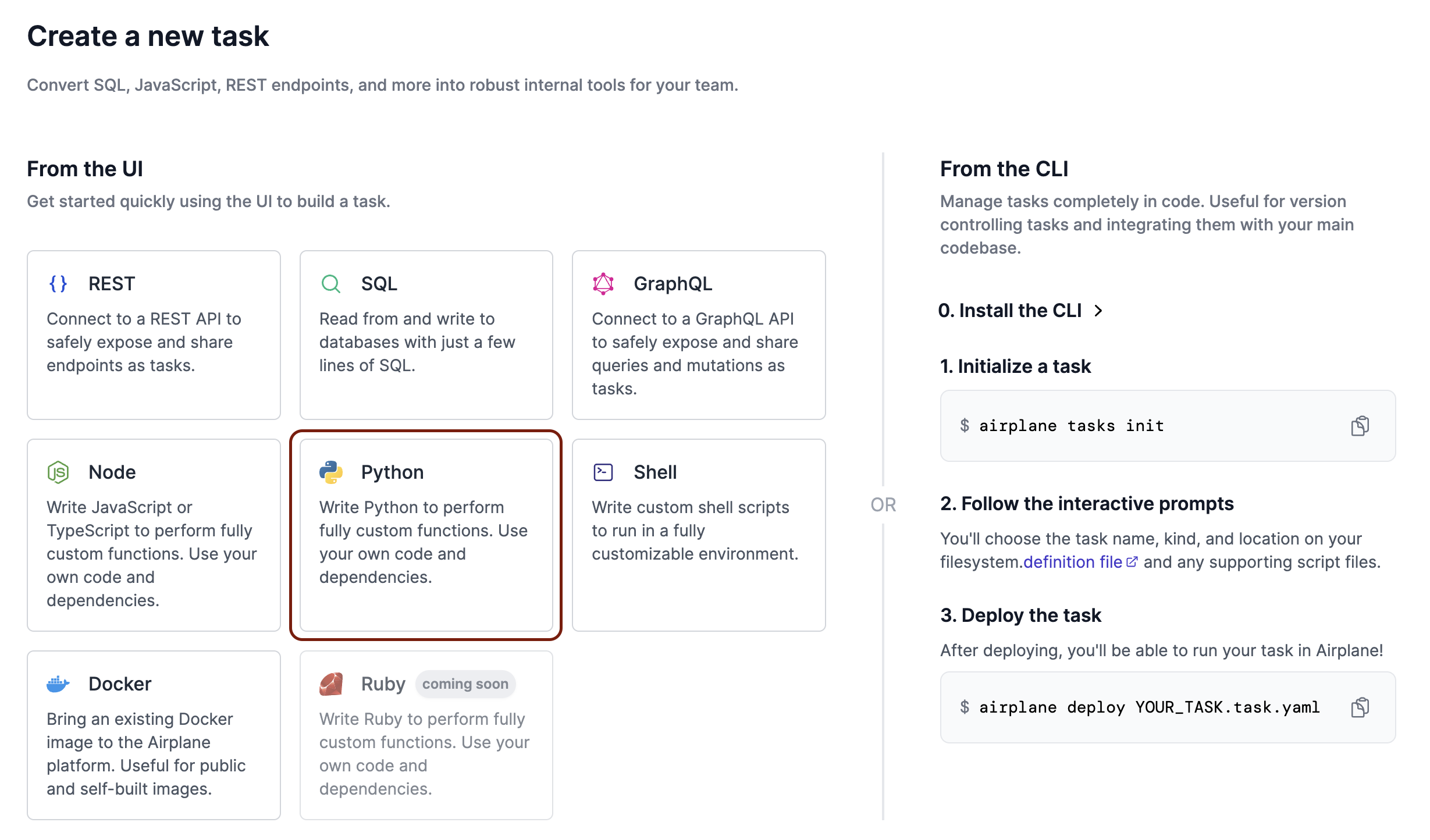This screenshot has width=1430, height=840.
Task: Select the Python task card title
Action: [x=393, y=472]
